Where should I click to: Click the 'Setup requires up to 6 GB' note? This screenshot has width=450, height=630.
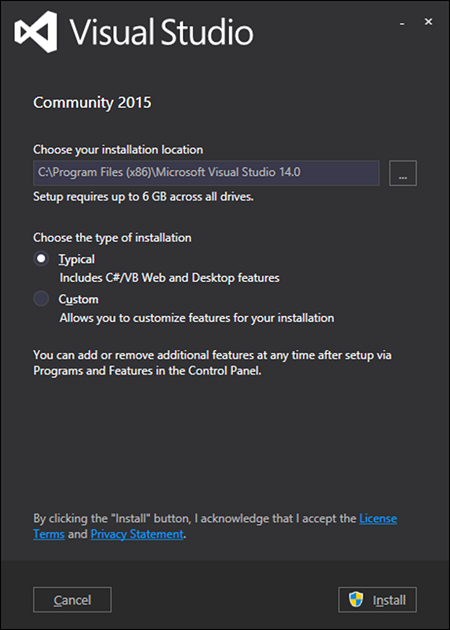143,197
